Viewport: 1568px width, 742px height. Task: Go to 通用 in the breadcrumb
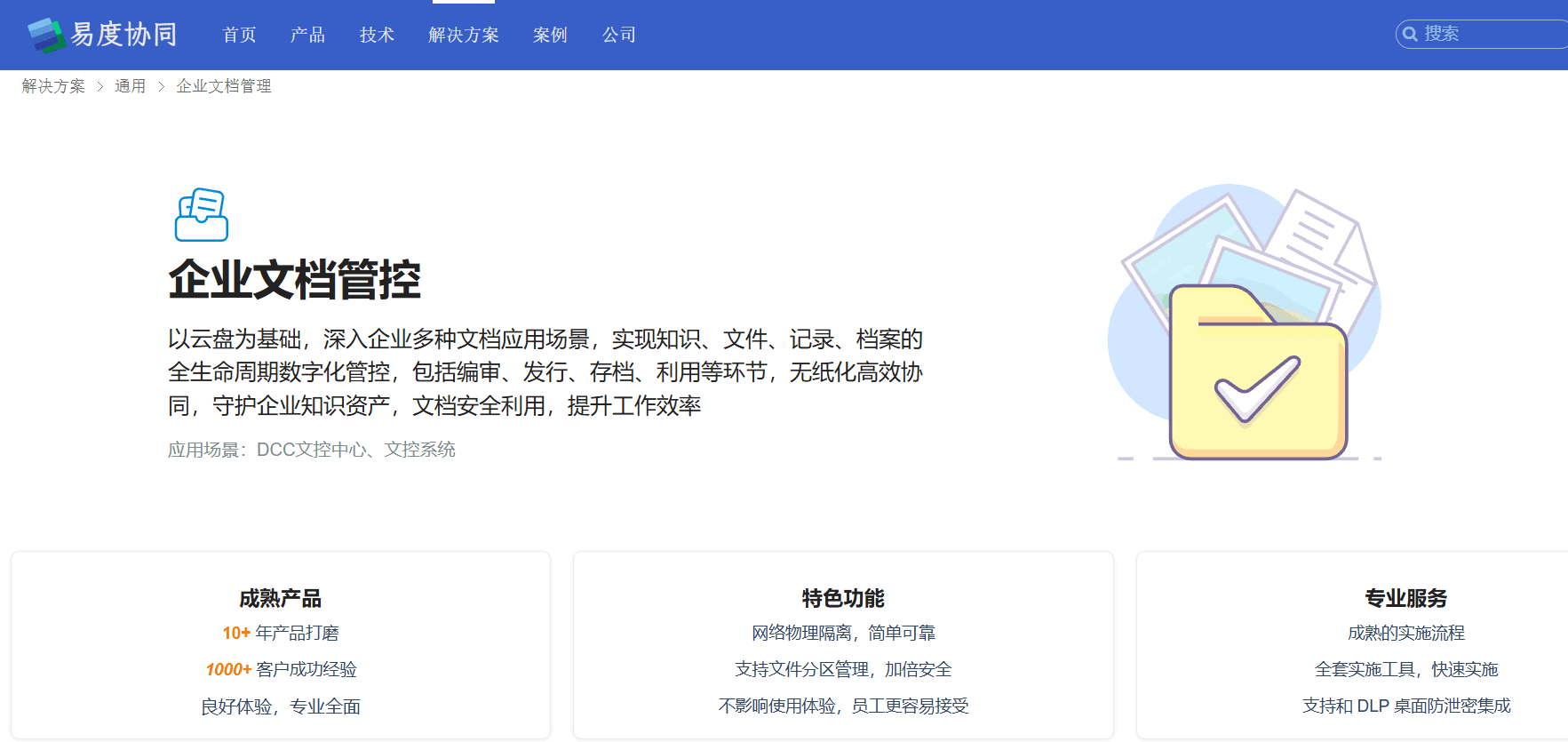pos(131,86)
